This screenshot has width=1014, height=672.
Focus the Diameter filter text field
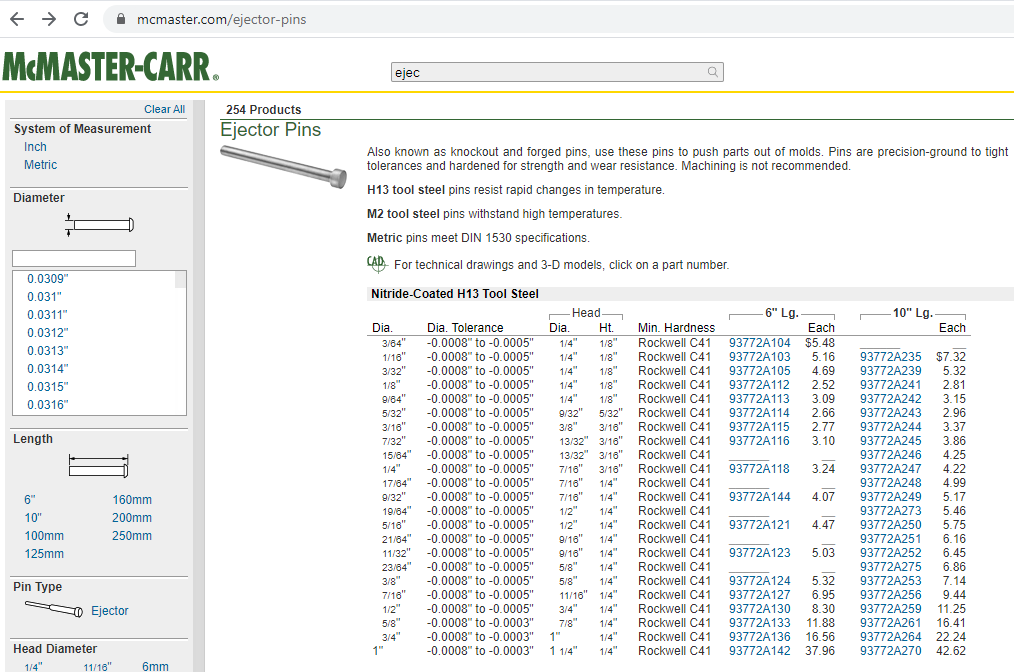(74, 259)
